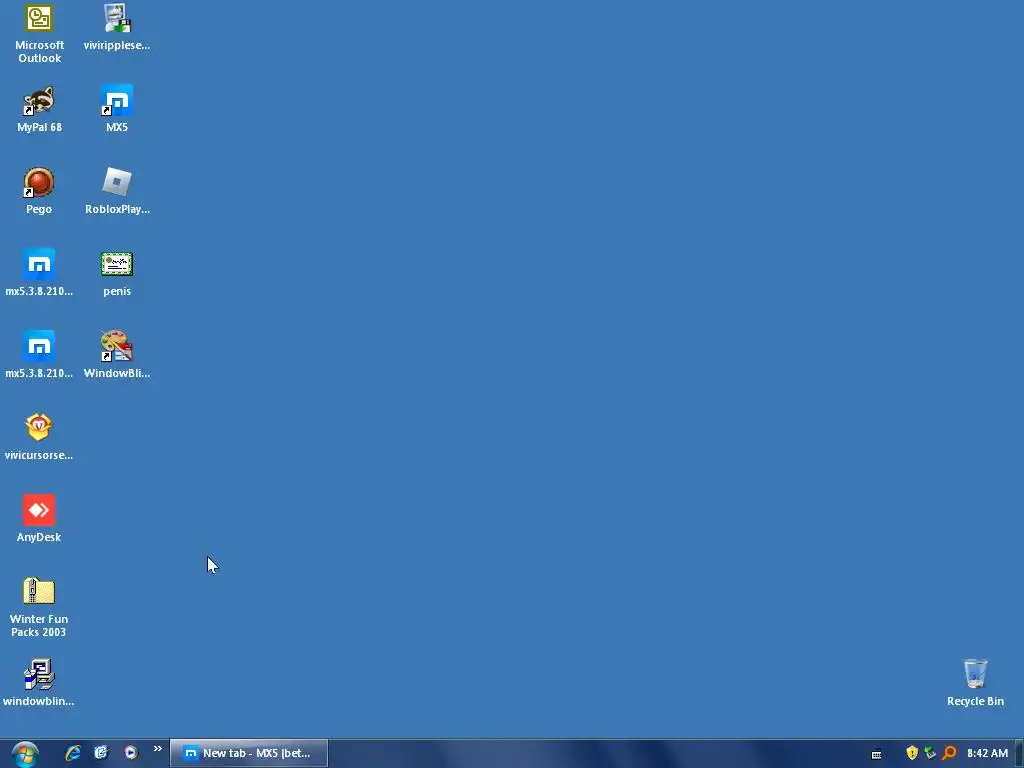Select the vivicursorse... desktop icon
The image size is (1024, 768).
pos(39,437)
